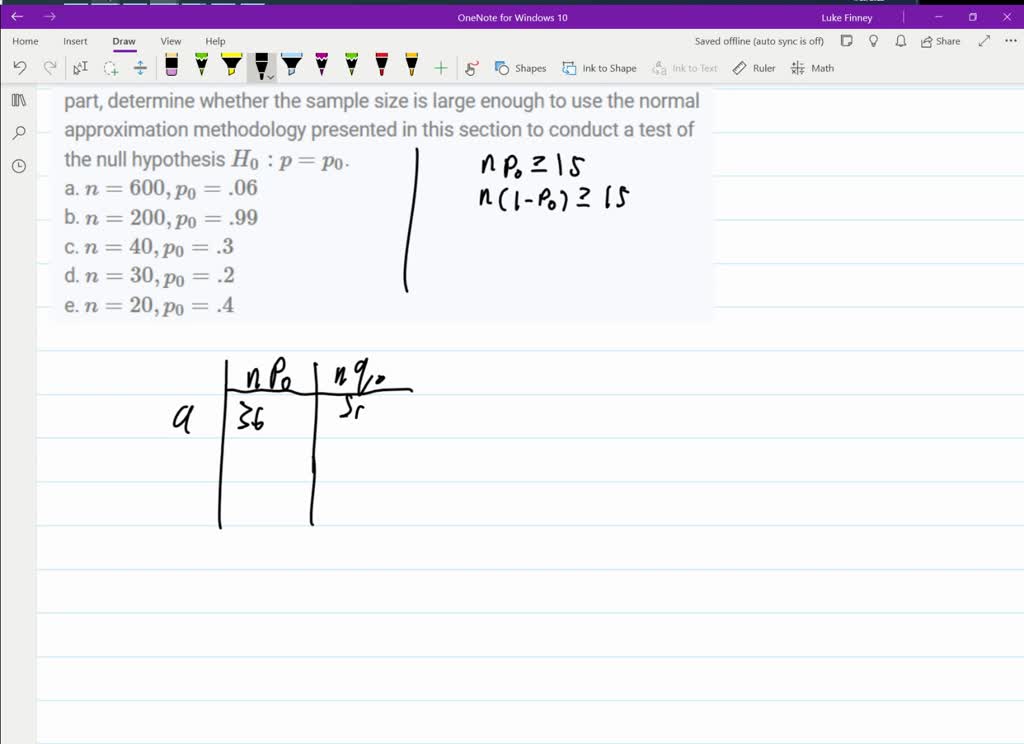The height and width of the screenshot is (744, 1024).
Task: Select the yellow Highlighter pen
Action: [x=231, y=67]
